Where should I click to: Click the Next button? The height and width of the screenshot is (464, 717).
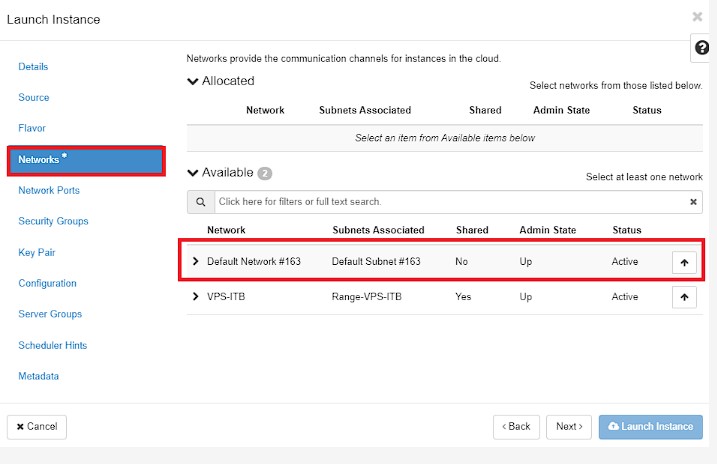pos(569,427)
